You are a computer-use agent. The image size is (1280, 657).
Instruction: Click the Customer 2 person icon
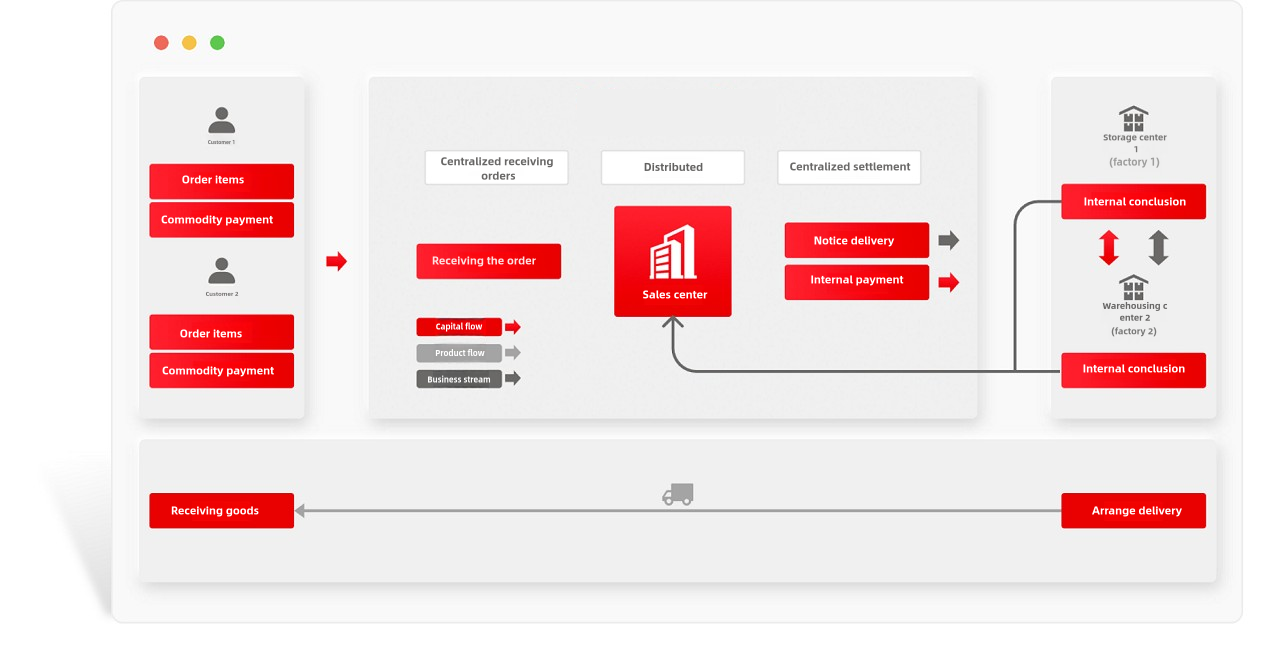[221, 271]
